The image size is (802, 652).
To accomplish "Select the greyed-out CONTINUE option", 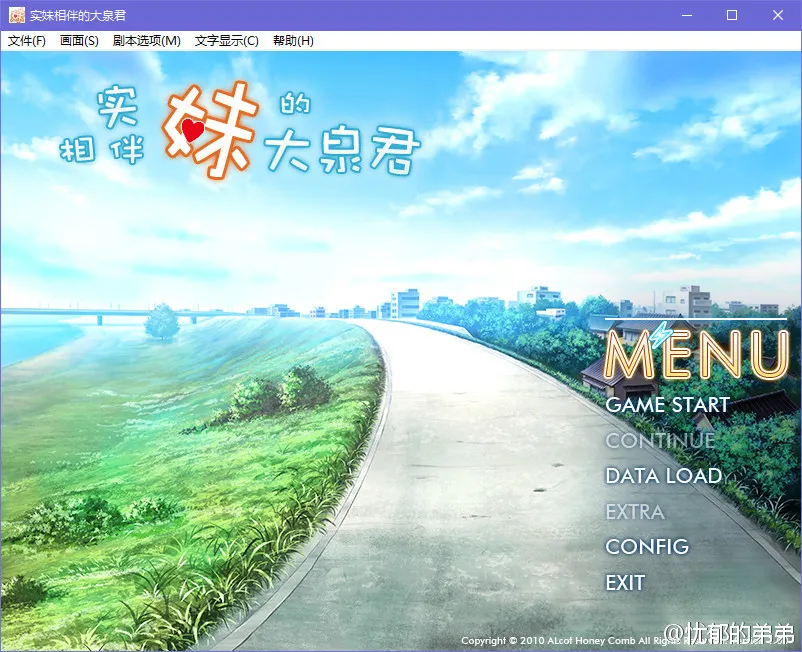I will (660, 441).
